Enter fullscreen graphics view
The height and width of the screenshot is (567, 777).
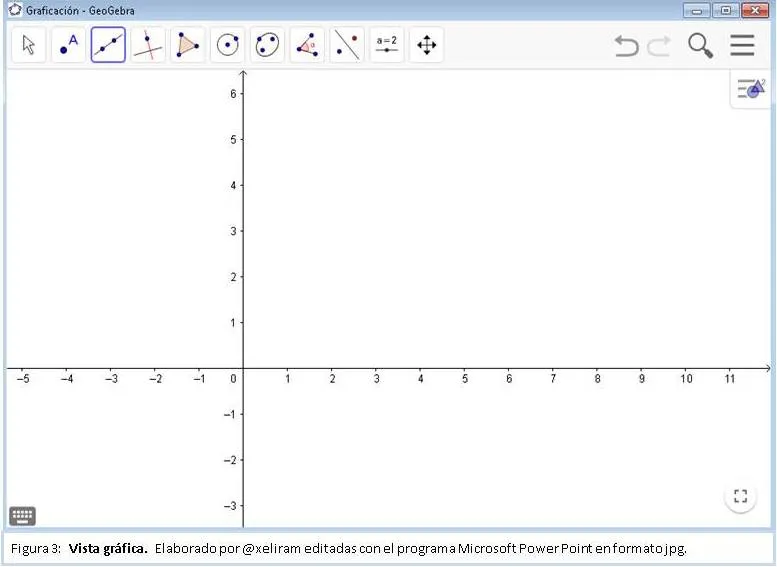coord(740,496)
